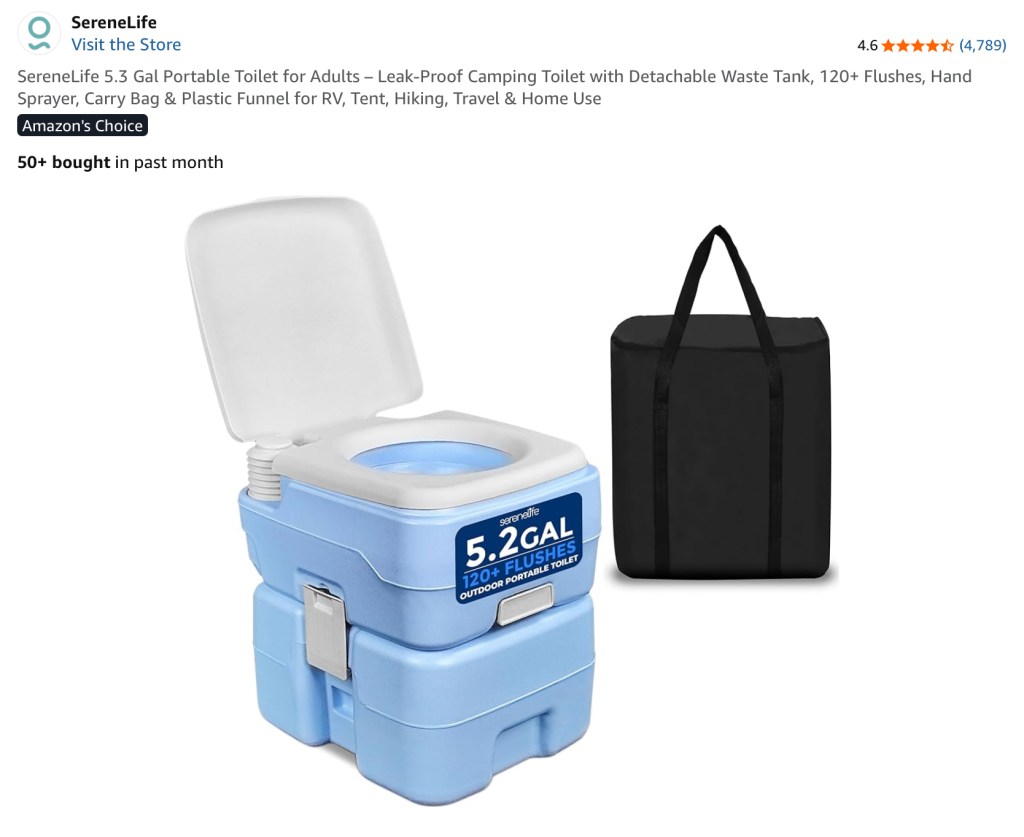Open the 4,789 customer reviews link
This screenshot has height=837, width=1024.
[x=983, y=45]
